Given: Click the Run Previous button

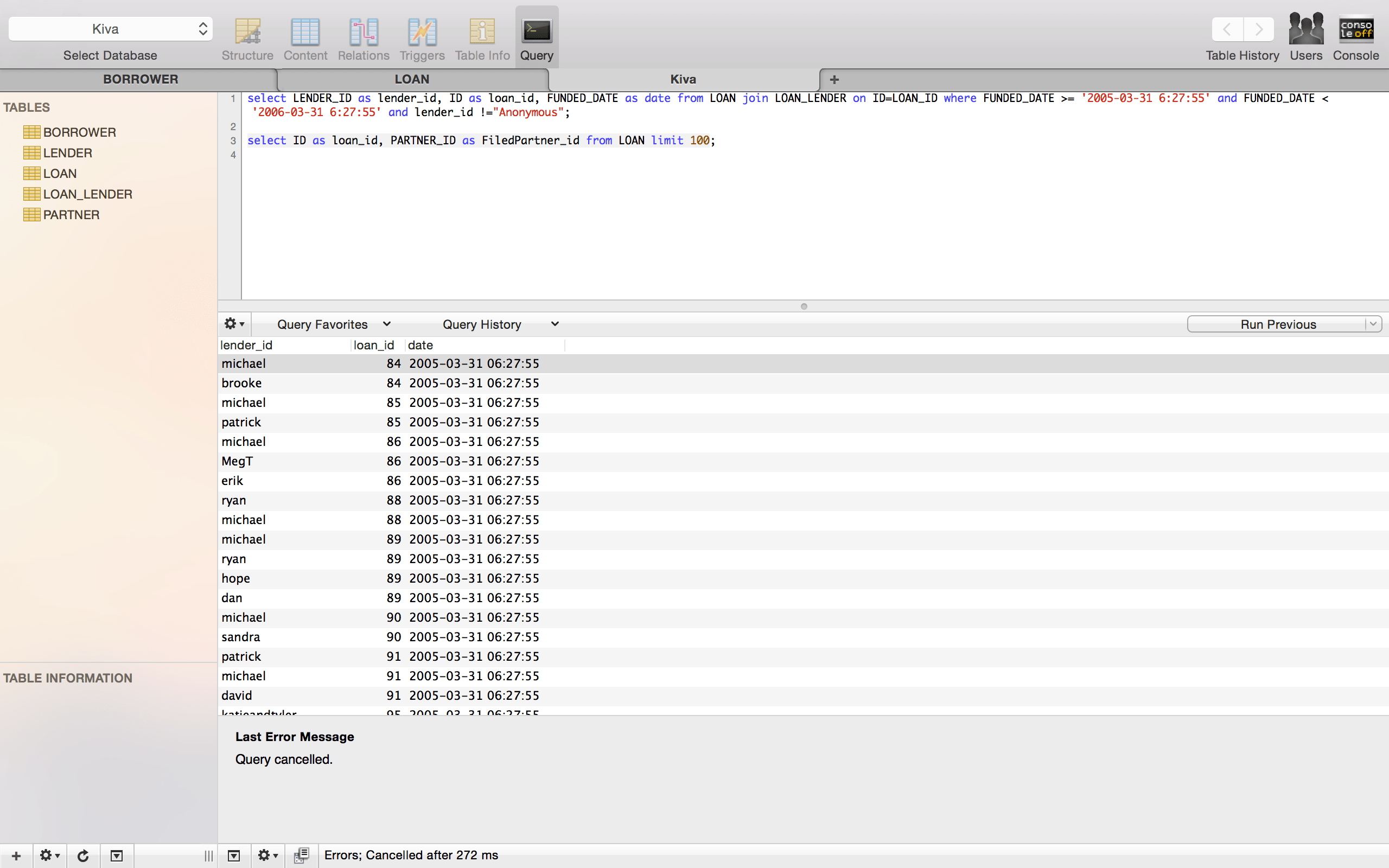Looking at the screenshot, I should pyautogui.click(x=1278, y=324).
